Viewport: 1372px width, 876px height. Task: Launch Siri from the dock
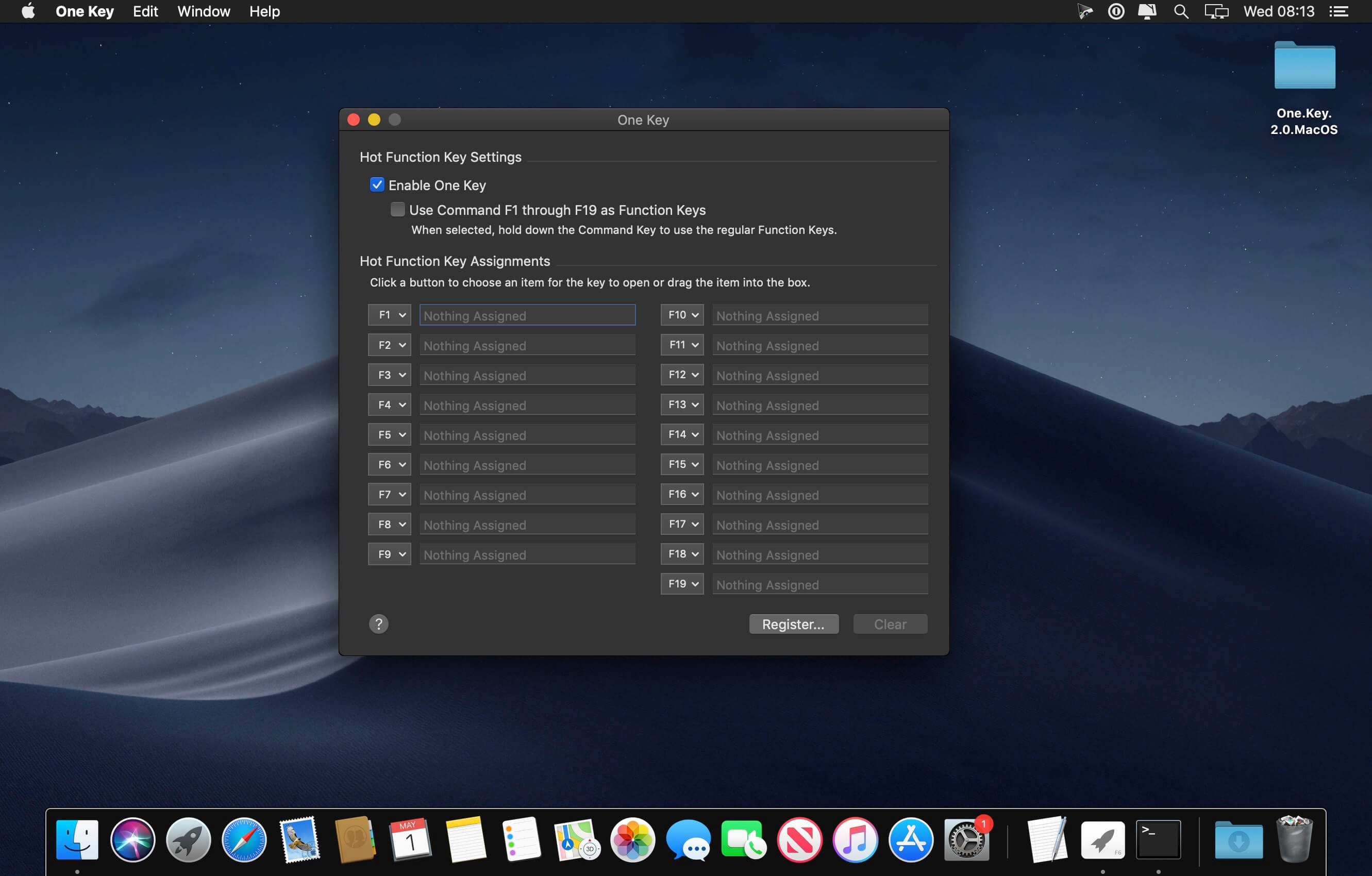tap(133, 839)
